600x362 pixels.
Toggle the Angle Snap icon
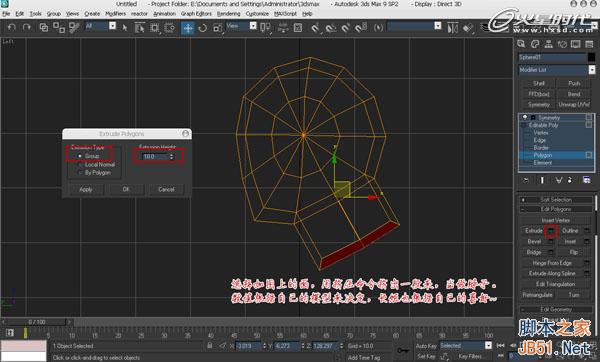click(x=331, y=28)
